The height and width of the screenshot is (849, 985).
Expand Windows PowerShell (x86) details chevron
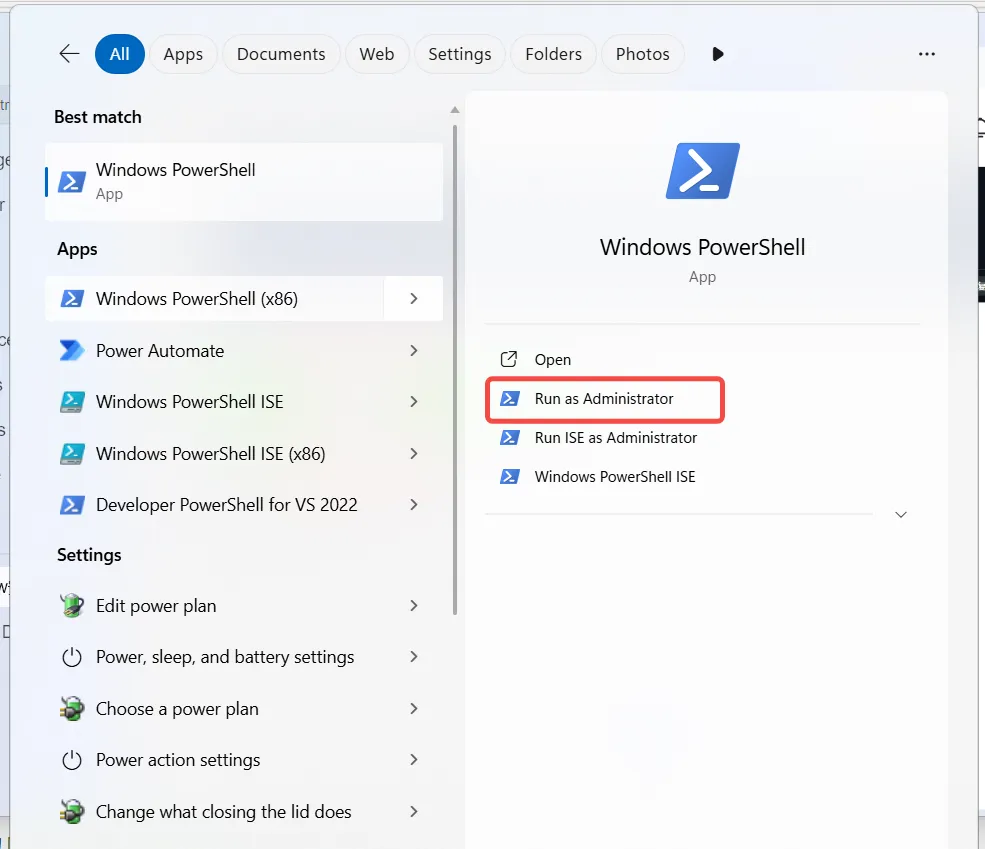click(x=413, y=298)
